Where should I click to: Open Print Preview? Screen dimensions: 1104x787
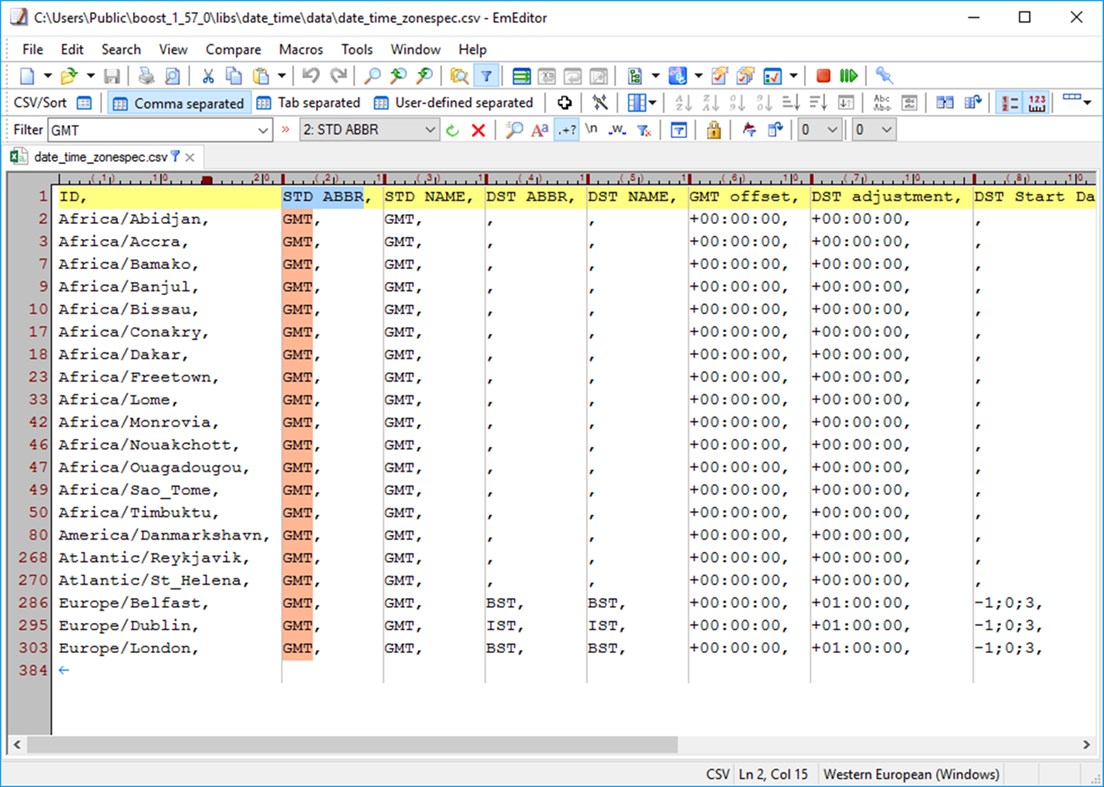[x=172, y=75]
